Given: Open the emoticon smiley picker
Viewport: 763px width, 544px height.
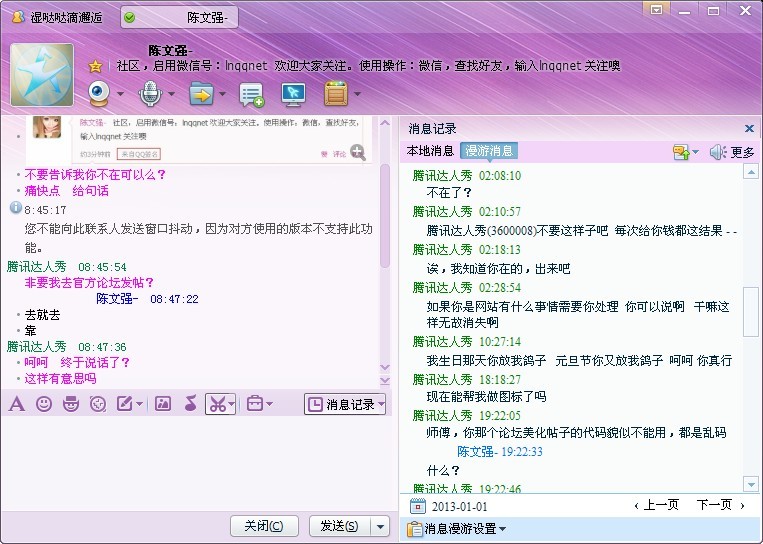Looking at the screenshot, I should [44, 404].
